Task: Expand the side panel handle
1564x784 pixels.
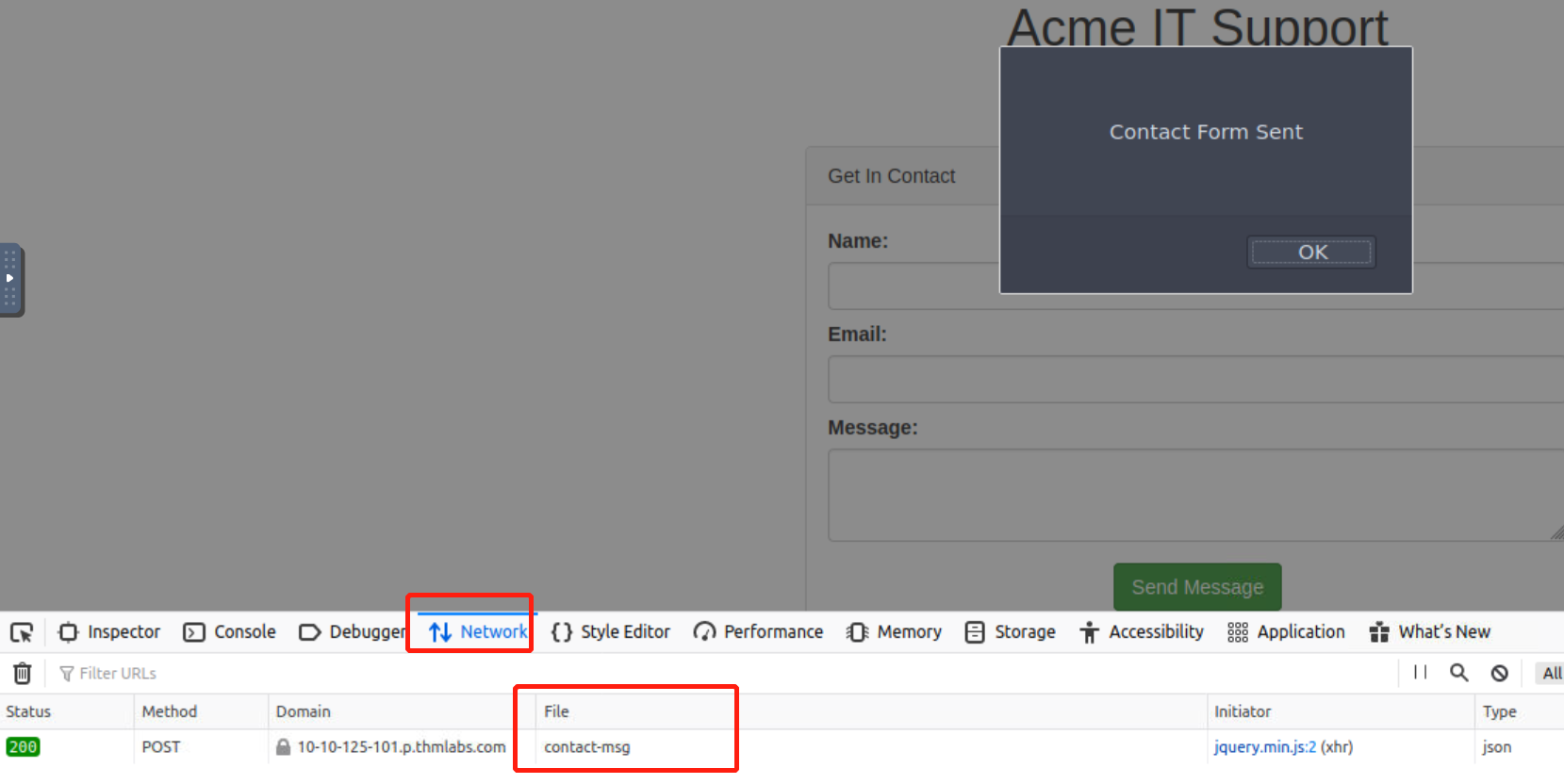Action: coord(10,280)
